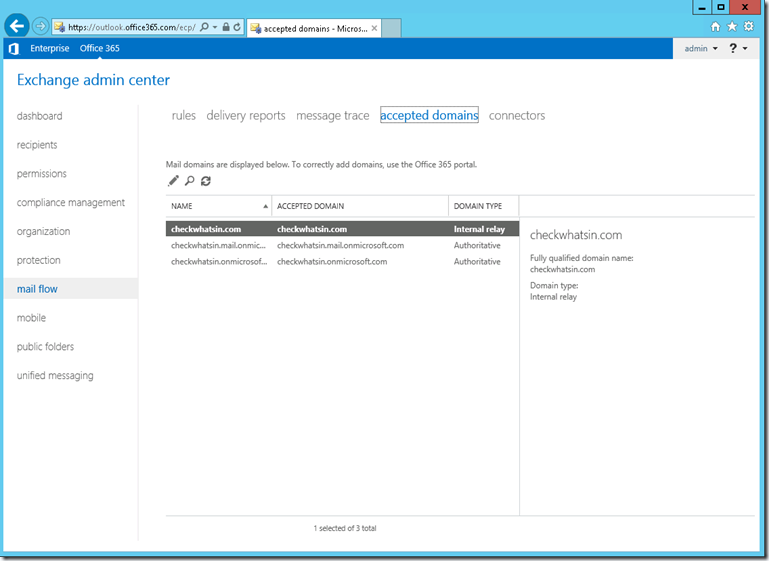Viewport: 769px width, 561px height.
Task: Expand the admin account dropdown
Action: click(701, 49)
